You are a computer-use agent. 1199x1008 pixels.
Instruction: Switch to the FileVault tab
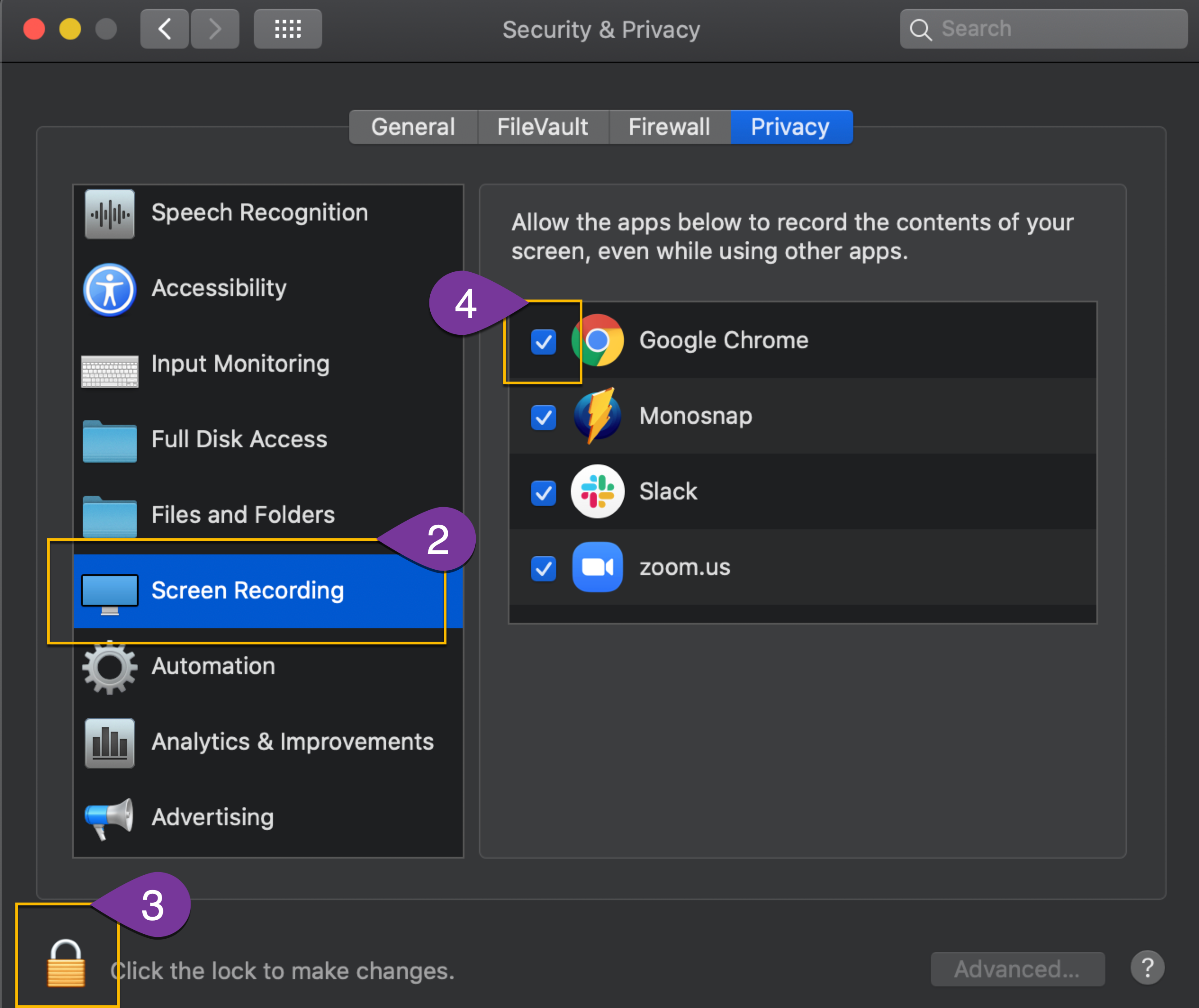(543, 127)
